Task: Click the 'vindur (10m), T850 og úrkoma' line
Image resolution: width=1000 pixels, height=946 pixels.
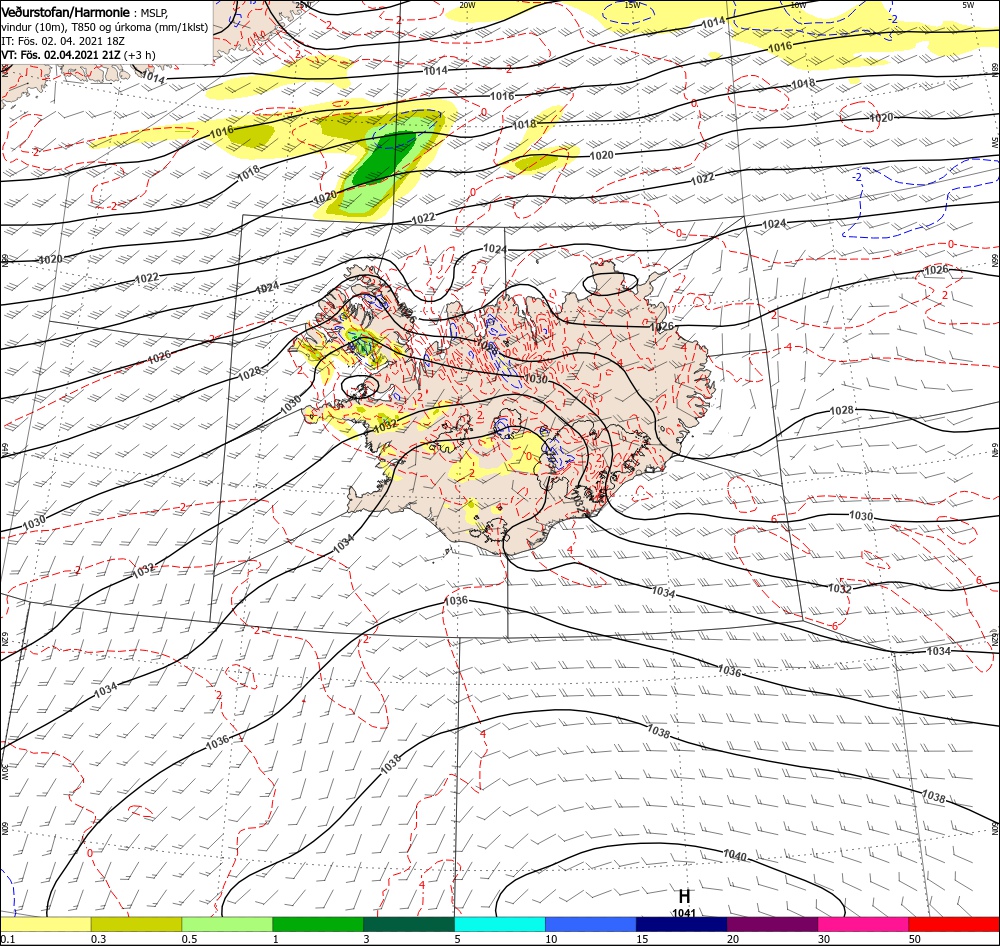Action: click(105, 27)
